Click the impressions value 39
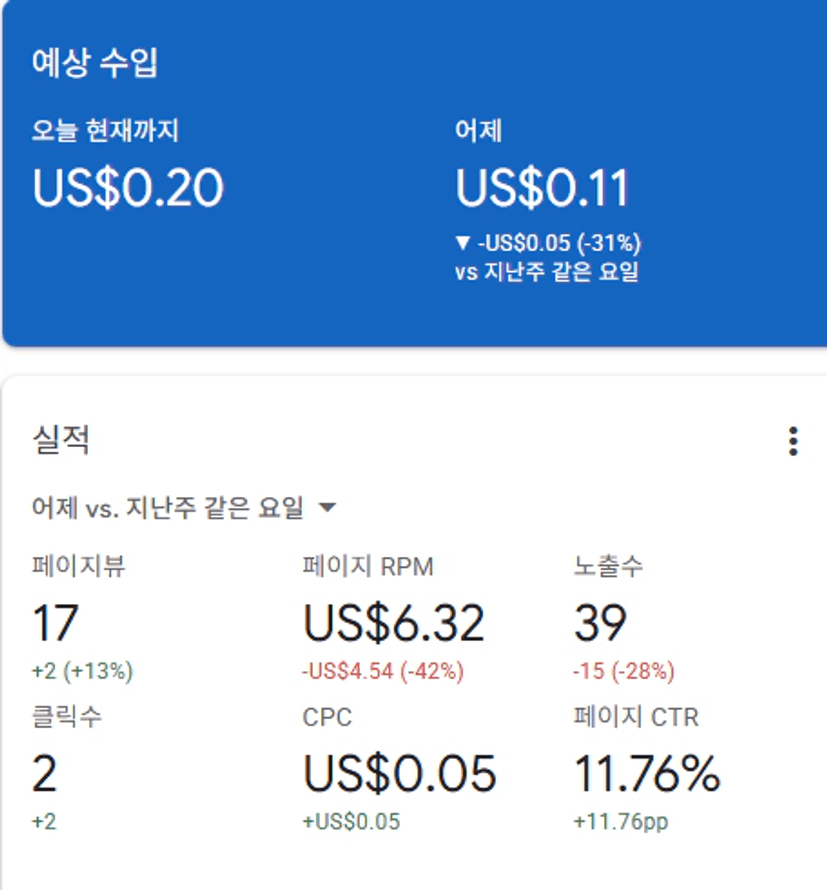The width and height of the screenshot is (827, 890). [600, 624]
